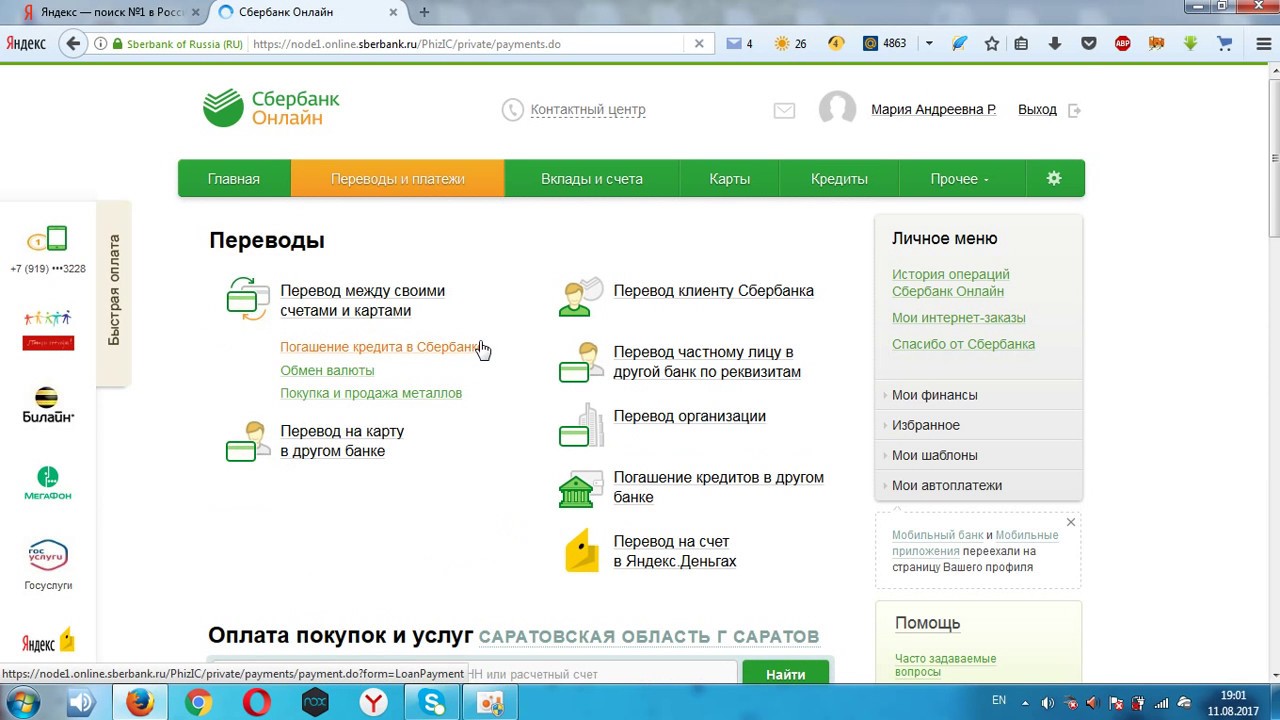Click the shopping cart extension icon

click(x=1224, y=44)
